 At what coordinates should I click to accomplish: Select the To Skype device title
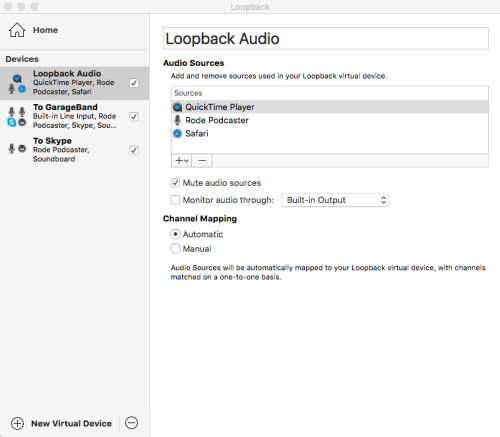(x=52, y=141)
